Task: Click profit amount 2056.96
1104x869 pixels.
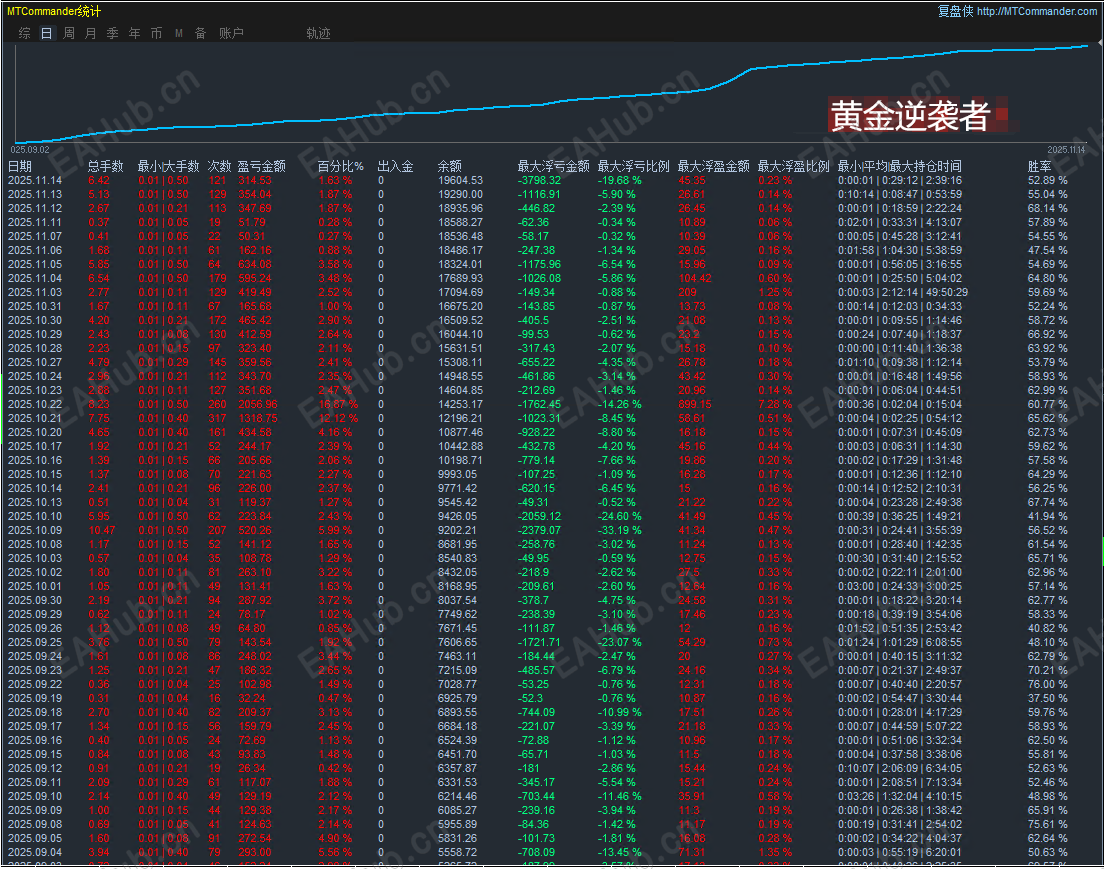Action: (x=258, y=404)
